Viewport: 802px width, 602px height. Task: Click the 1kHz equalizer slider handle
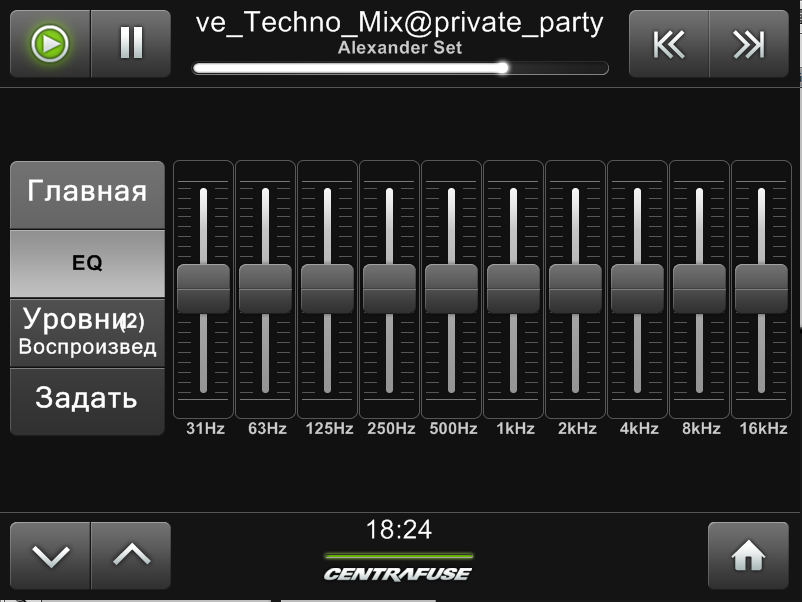point(513,289)
